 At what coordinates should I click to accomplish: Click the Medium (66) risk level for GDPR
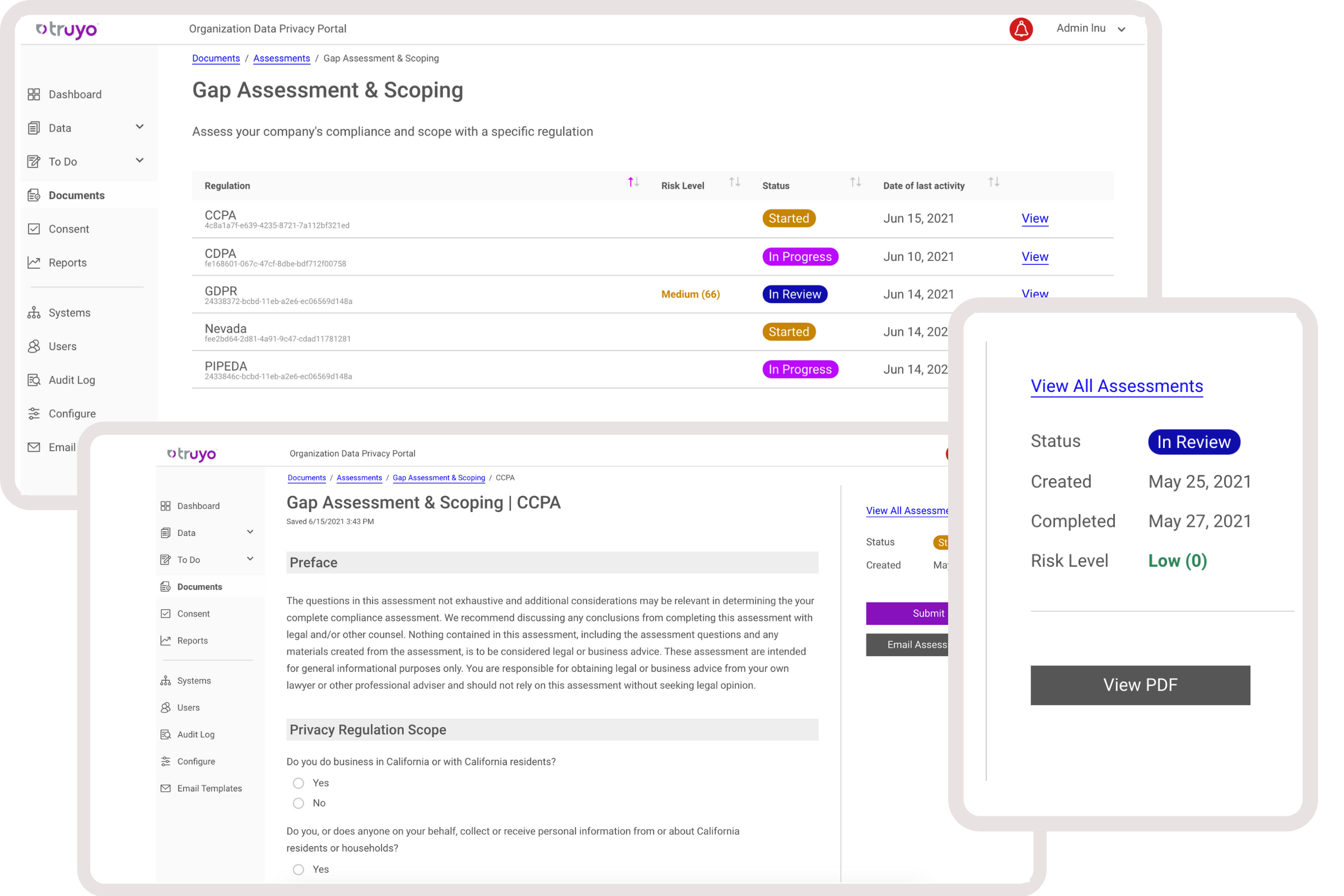[x=690, y=295]
